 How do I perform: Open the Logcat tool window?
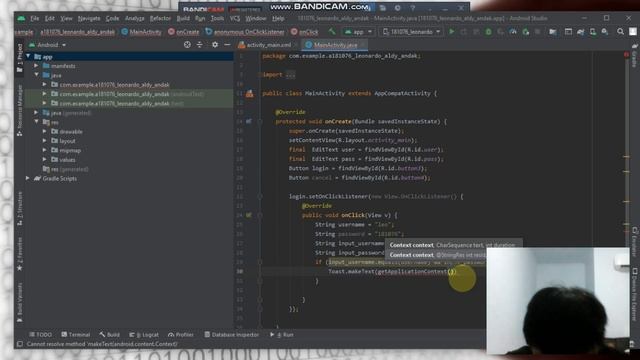coord(144,335)
